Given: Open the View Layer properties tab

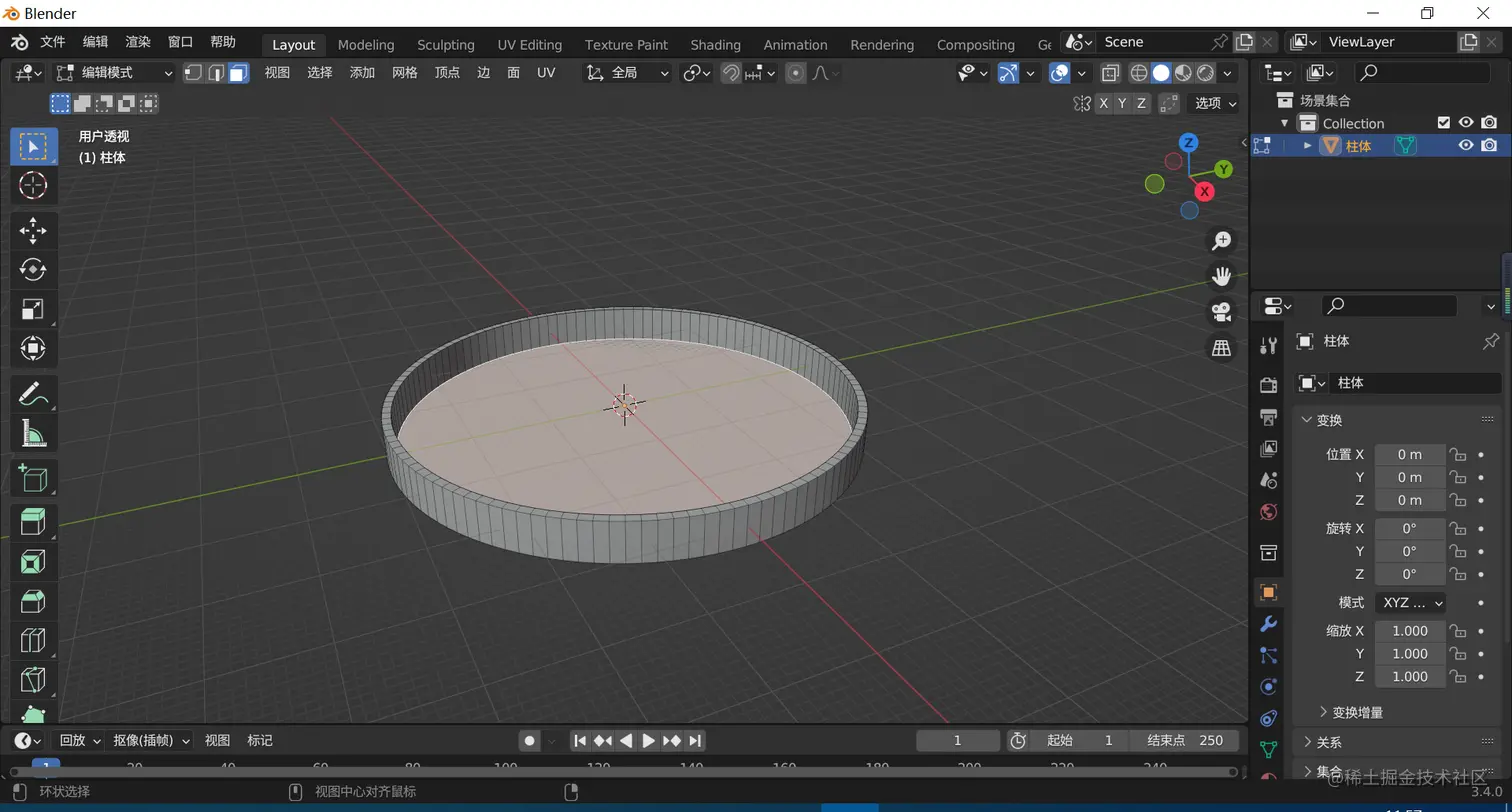Looking at the screenshot, I should (1268, 448).
